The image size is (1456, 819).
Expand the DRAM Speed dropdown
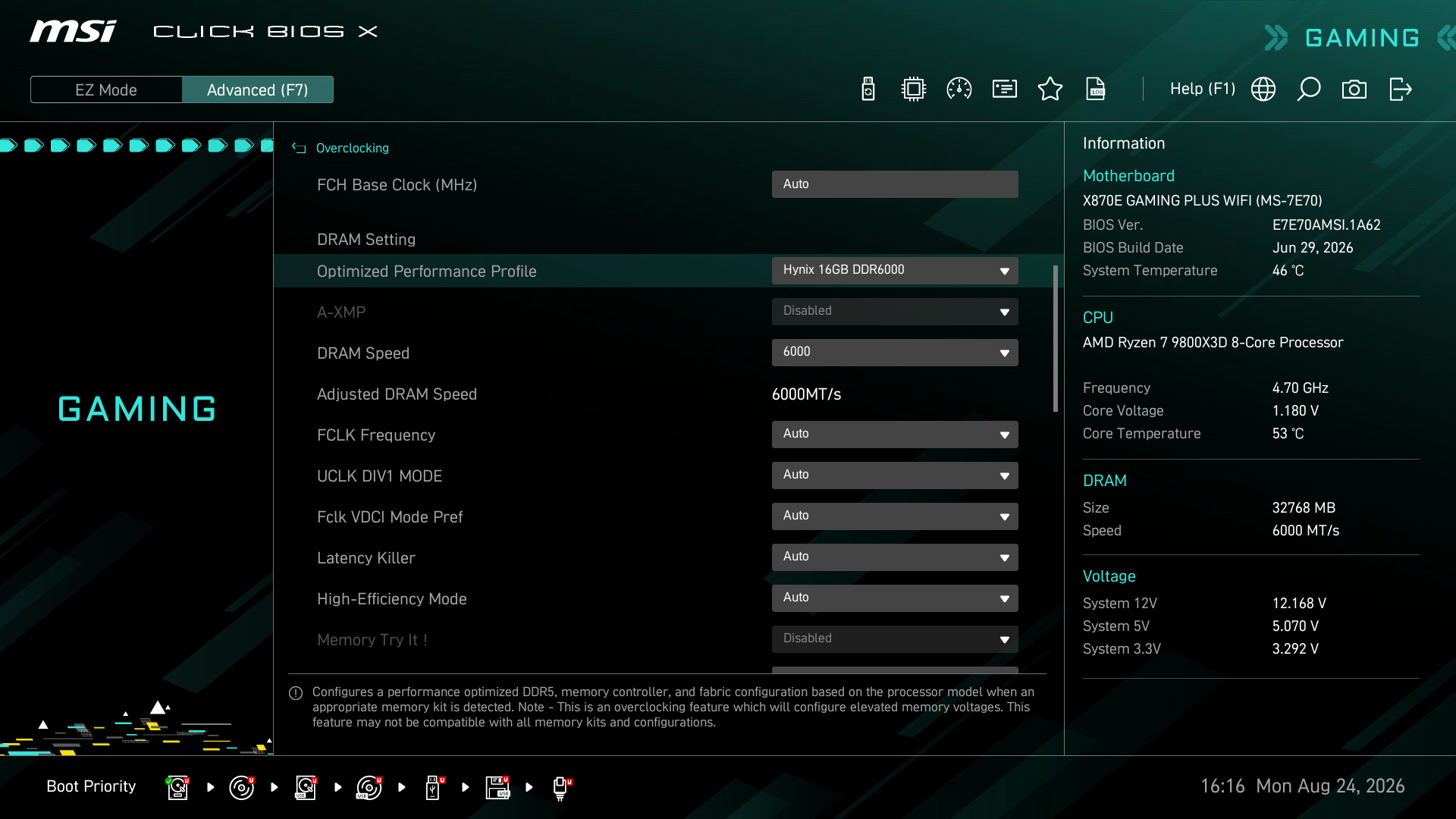pos(895,353)
